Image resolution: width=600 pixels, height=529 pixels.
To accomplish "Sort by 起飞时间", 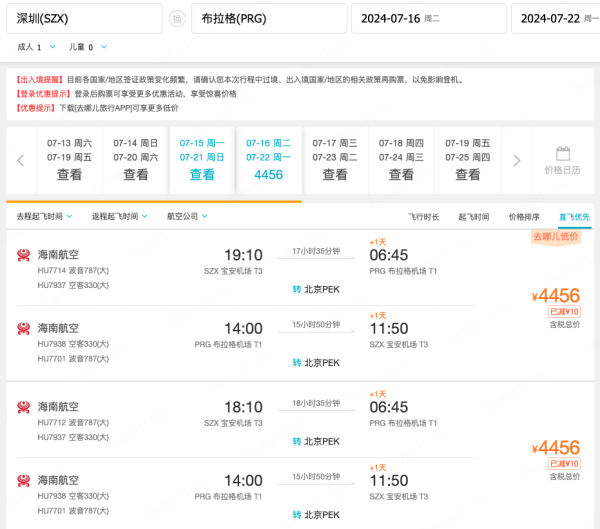I will (x=474, y=217).
